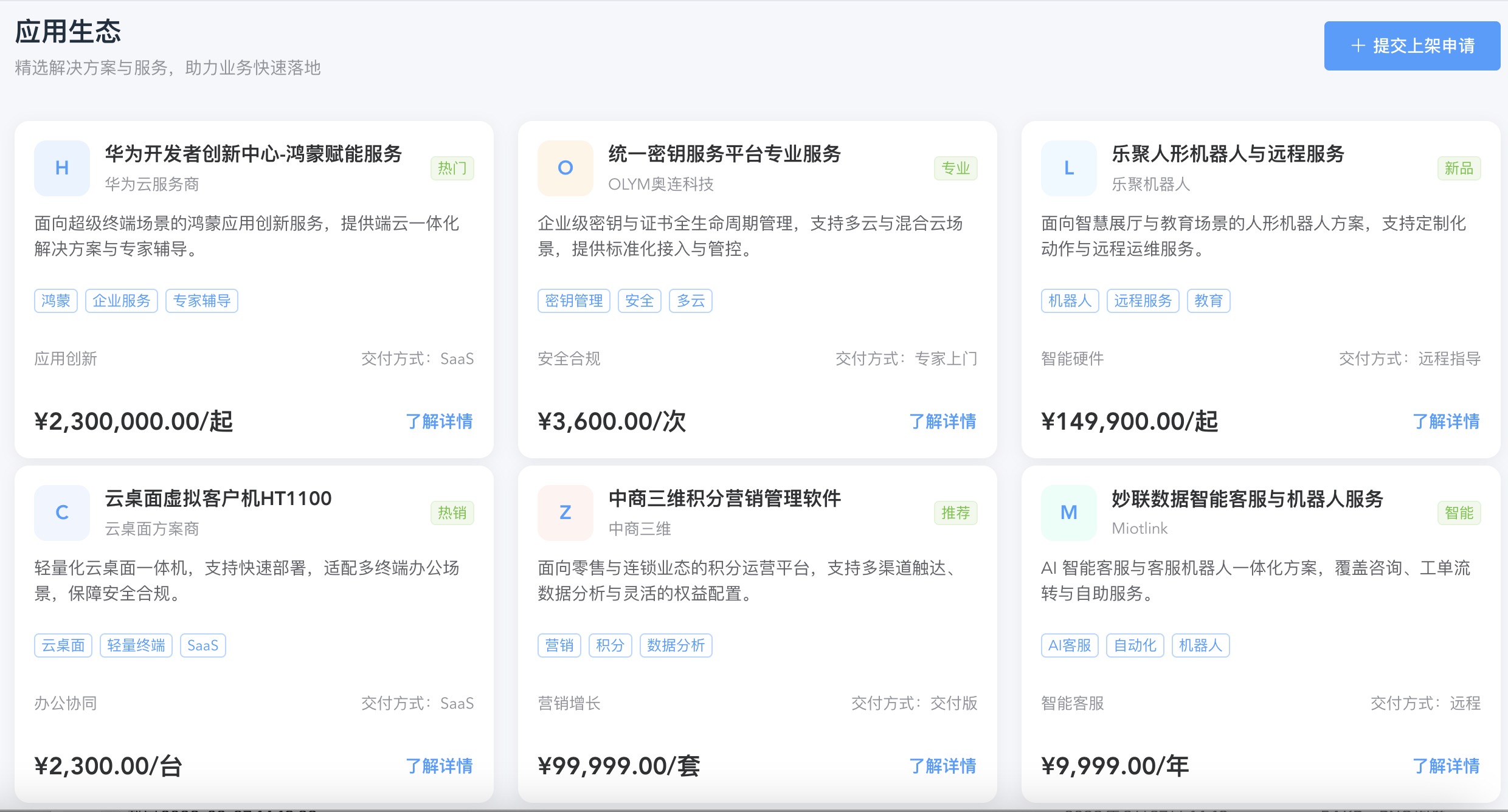The image size is (1508, 812).
Task: Select the 轻量终端 tag
Action: [x=136, y=645]
